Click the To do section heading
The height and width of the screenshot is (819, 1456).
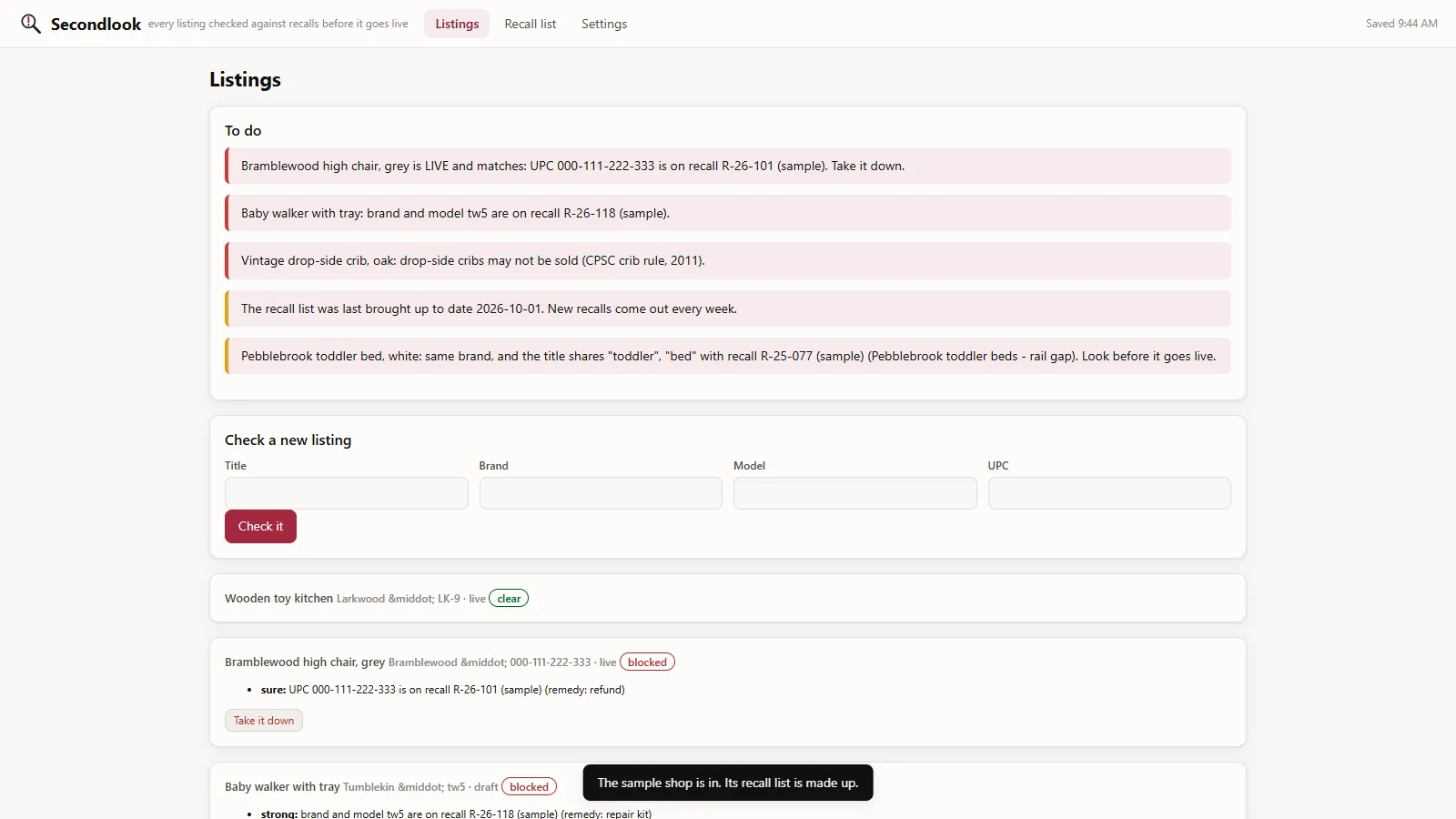243,130
